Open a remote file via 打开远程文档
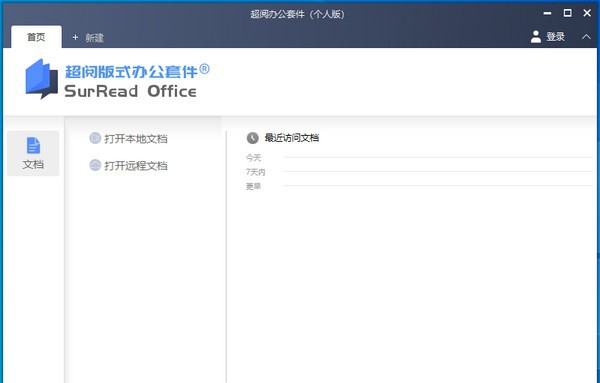 136,166
